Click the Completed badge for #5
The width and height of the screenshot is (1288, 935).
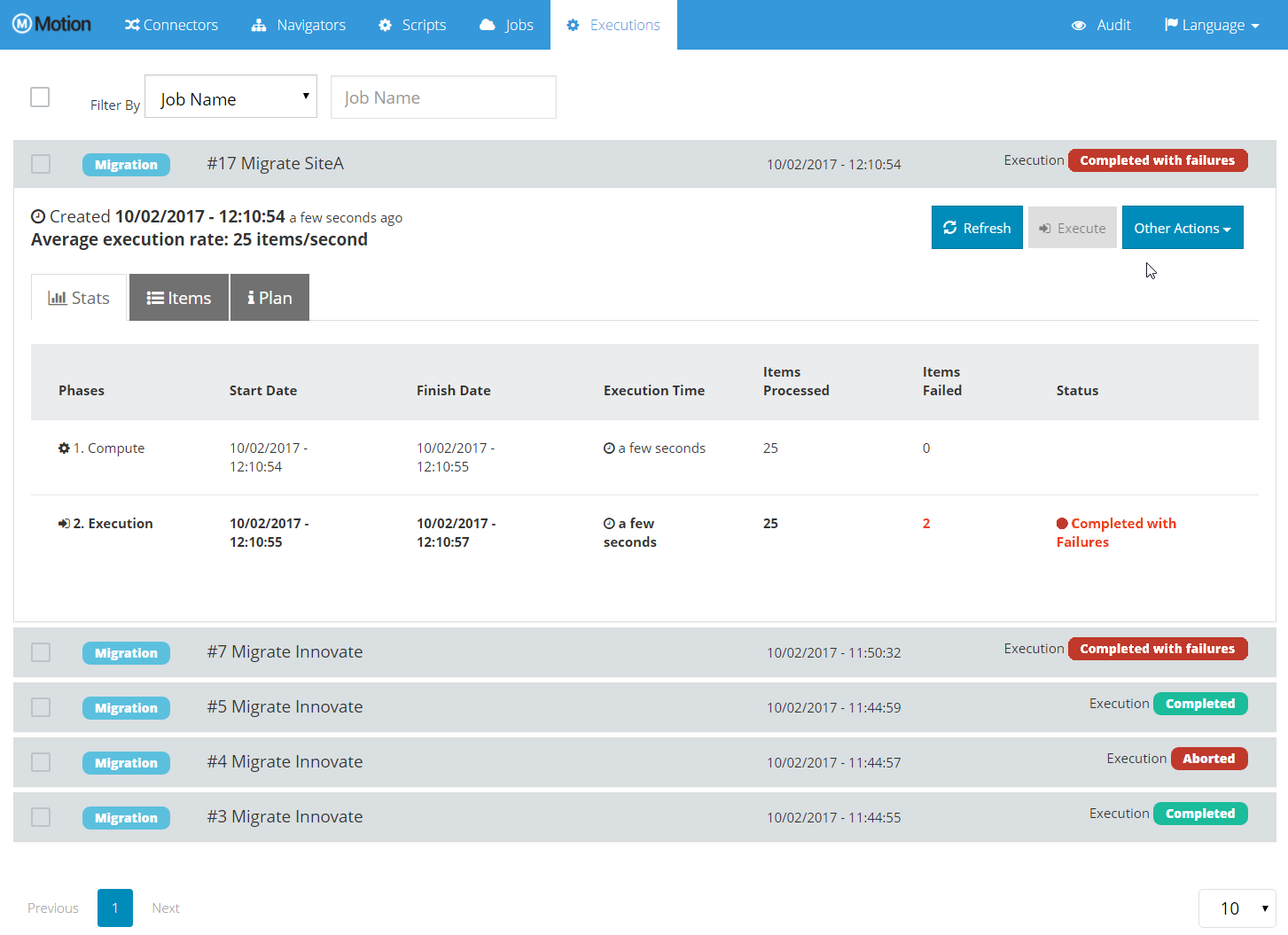point(1200,704)
